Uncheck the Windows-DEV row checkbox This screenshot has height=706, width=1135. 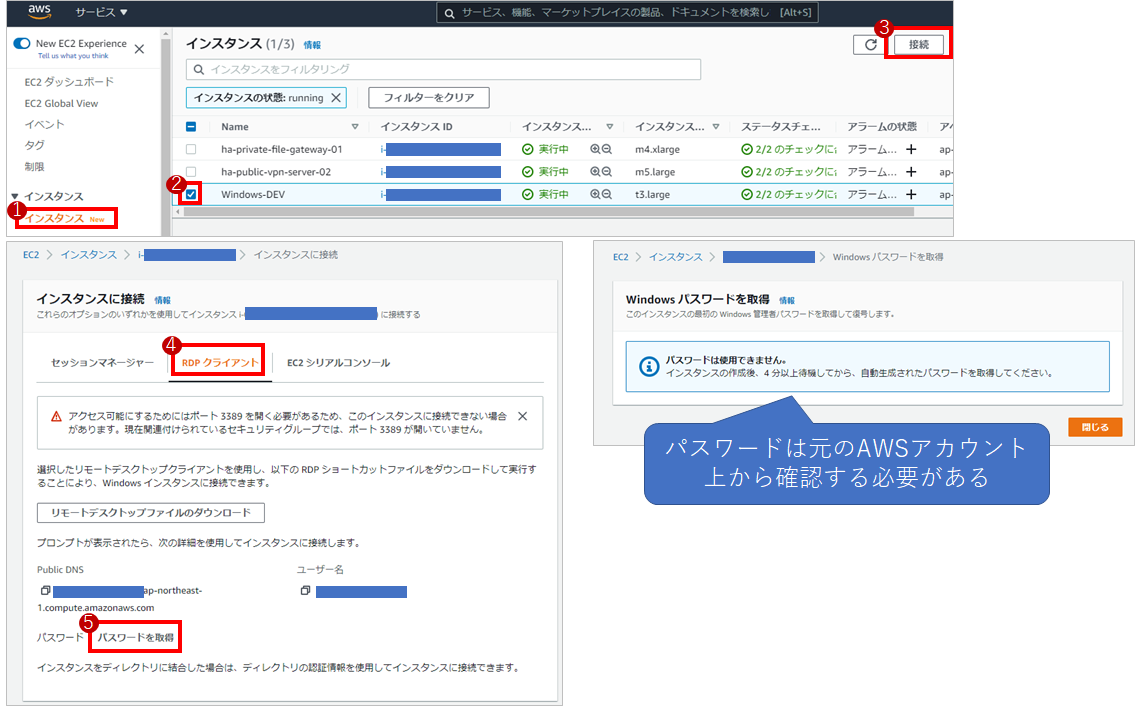[x=191, y=194]
